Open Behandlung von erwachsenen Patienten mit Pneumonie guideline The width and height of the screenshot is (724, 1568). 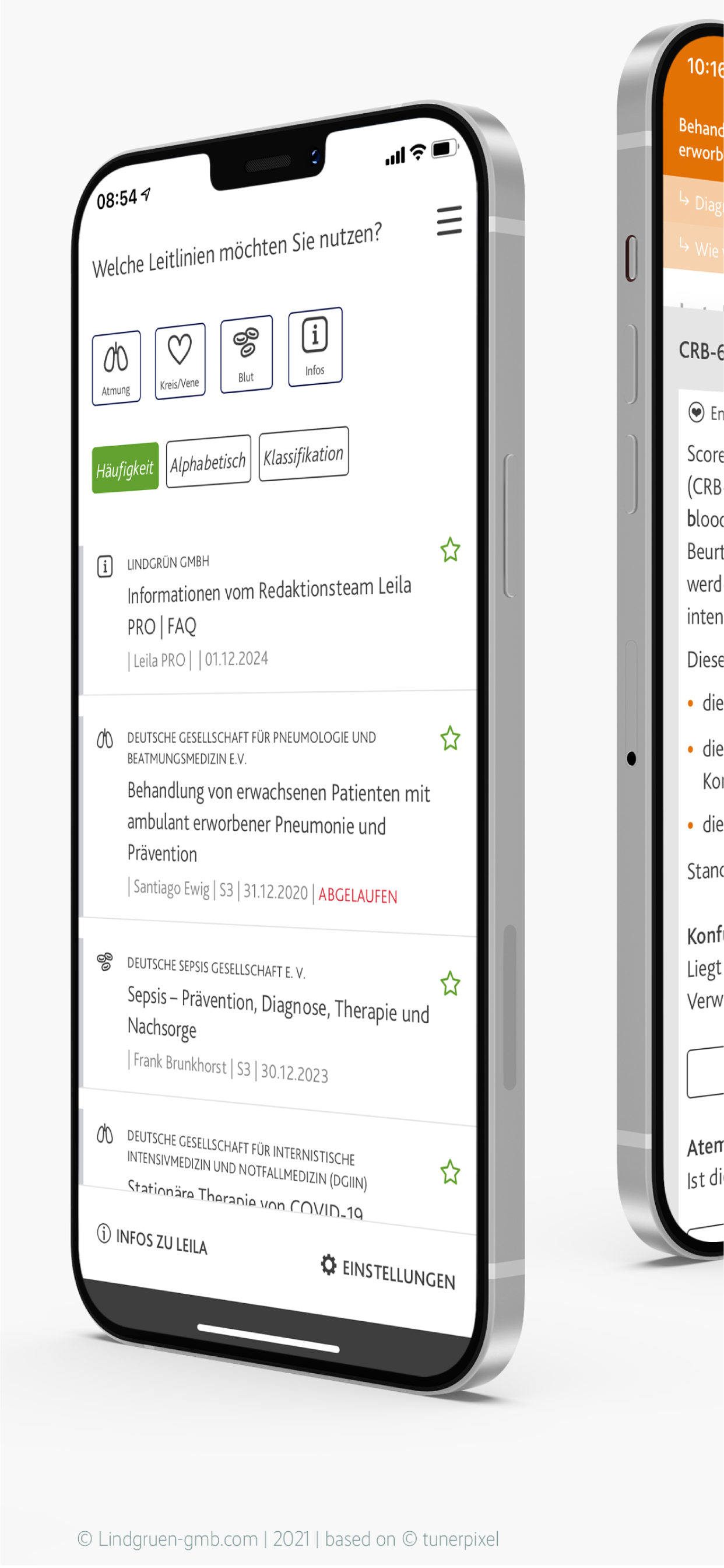tap(279, 822)
